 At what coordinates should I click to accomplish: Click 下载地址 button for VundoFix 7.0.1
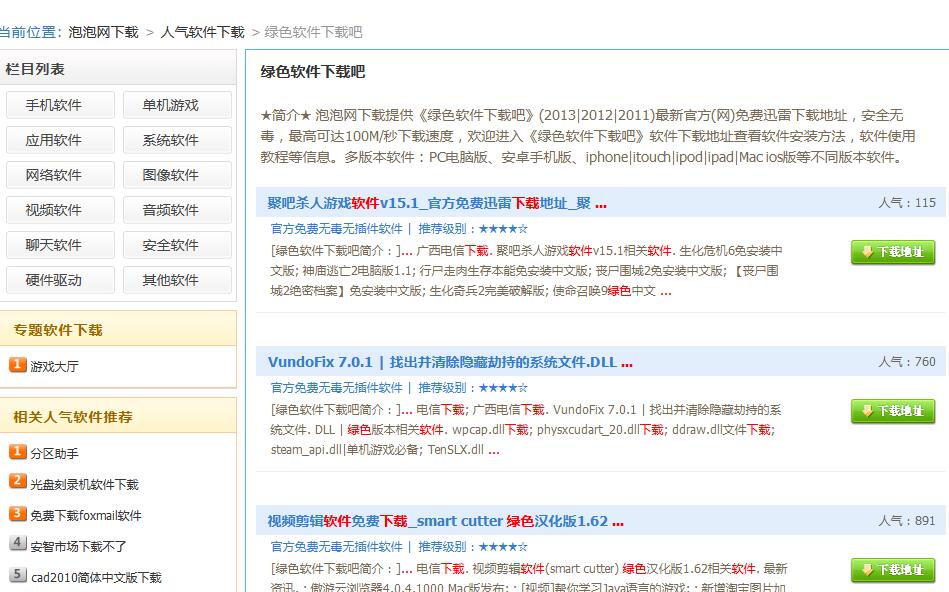(x=893, y=411)
